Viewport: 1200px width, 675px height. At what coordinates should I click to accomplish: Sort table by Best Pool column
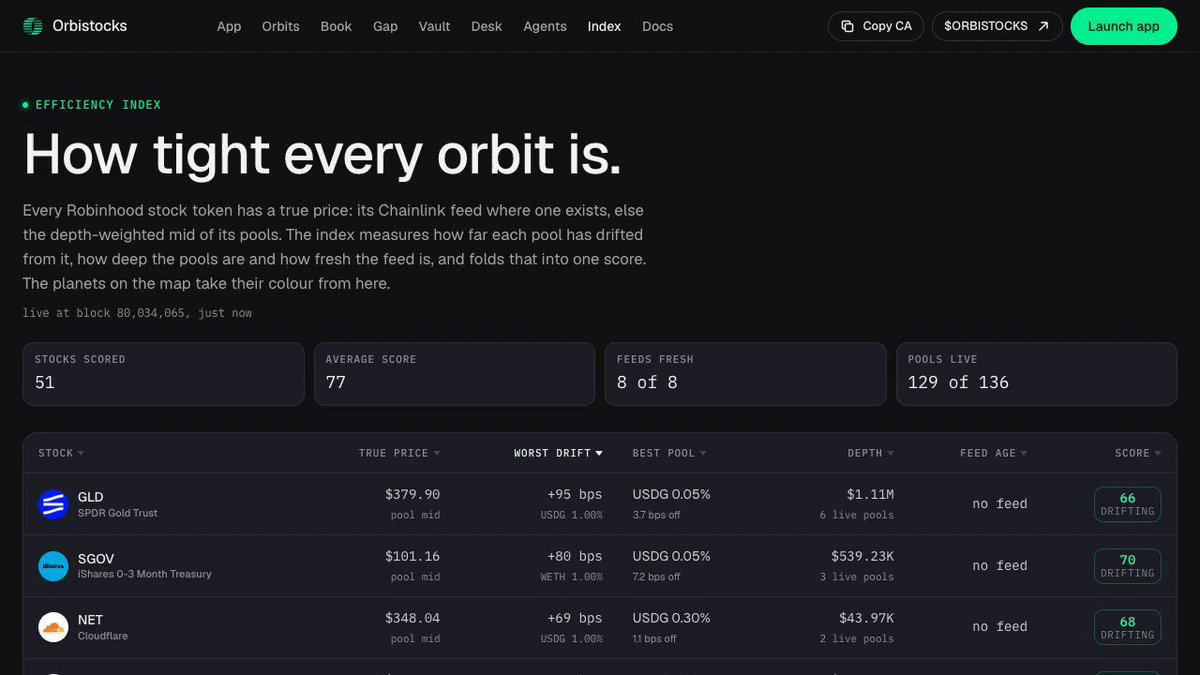click(669, 453)
